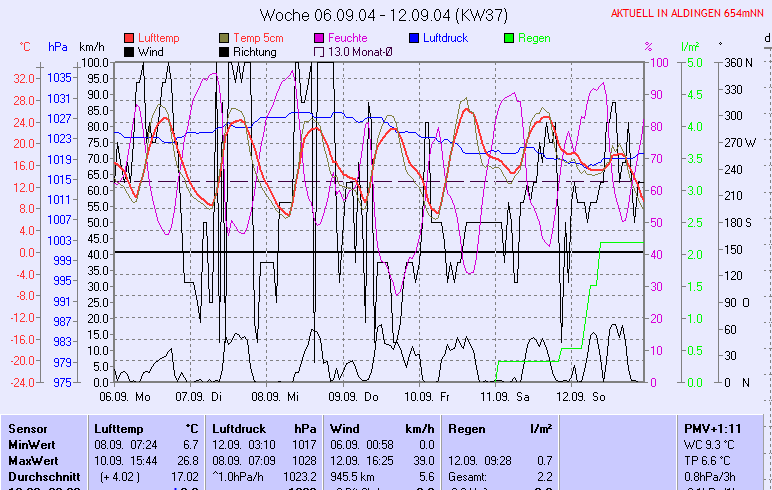Click the magenta Feuchte legend square
Image resolution: width=772 pixels, height=490 pixels.
tap(319, 38)
